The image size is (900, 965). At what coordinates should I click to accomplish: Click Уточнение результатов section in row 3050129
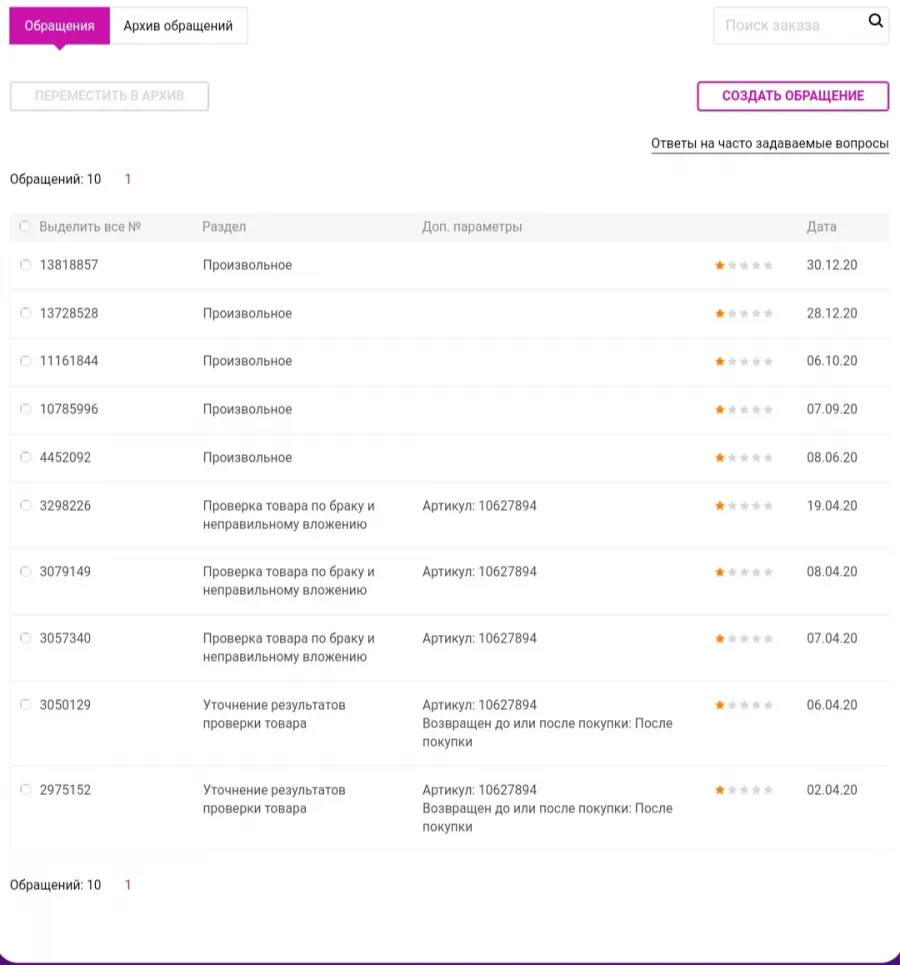pos(274,714)
